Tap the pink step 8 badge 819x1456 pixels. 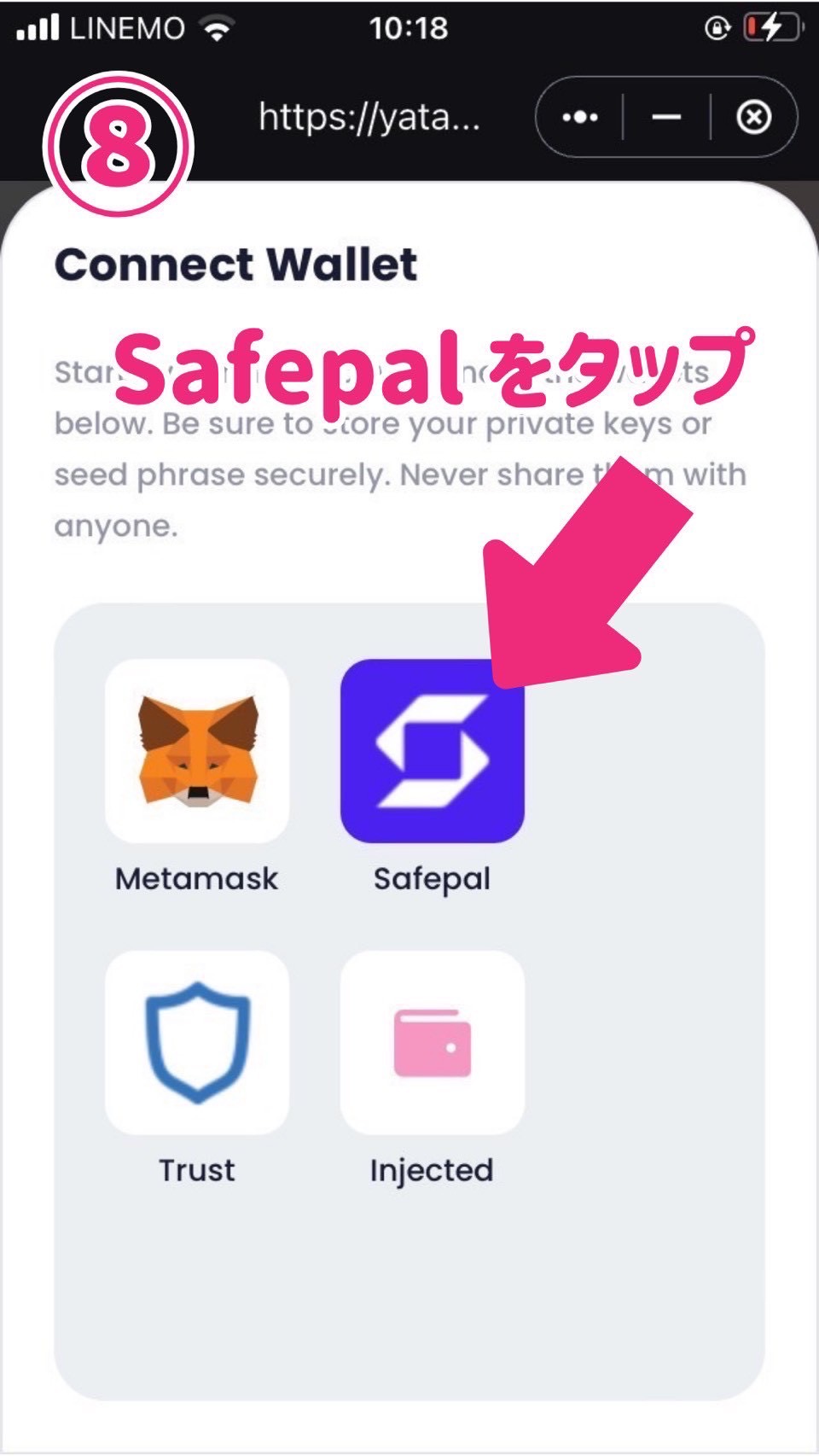pos(119,144)
